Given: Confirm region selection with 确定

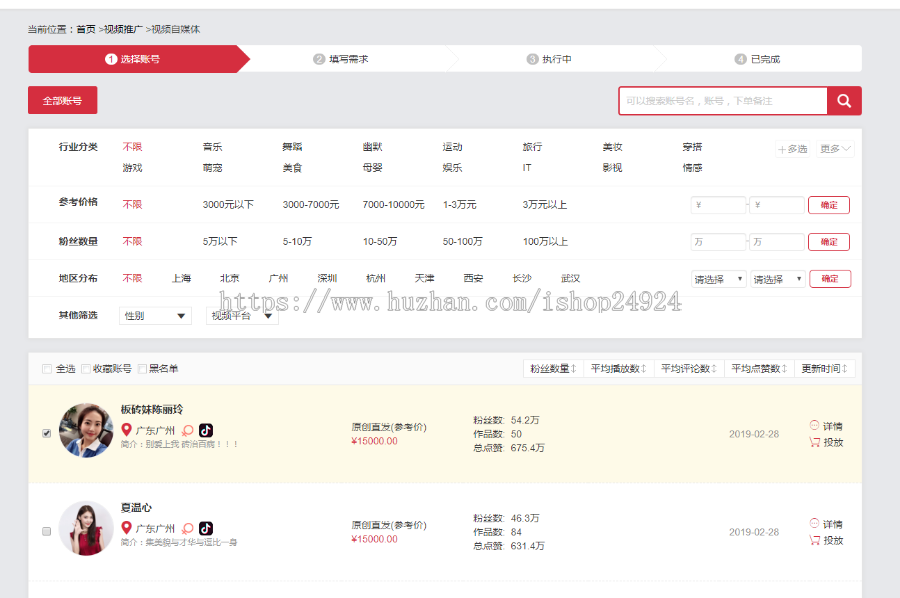Looking at the screenshot, I should click(x=829, y=279).
